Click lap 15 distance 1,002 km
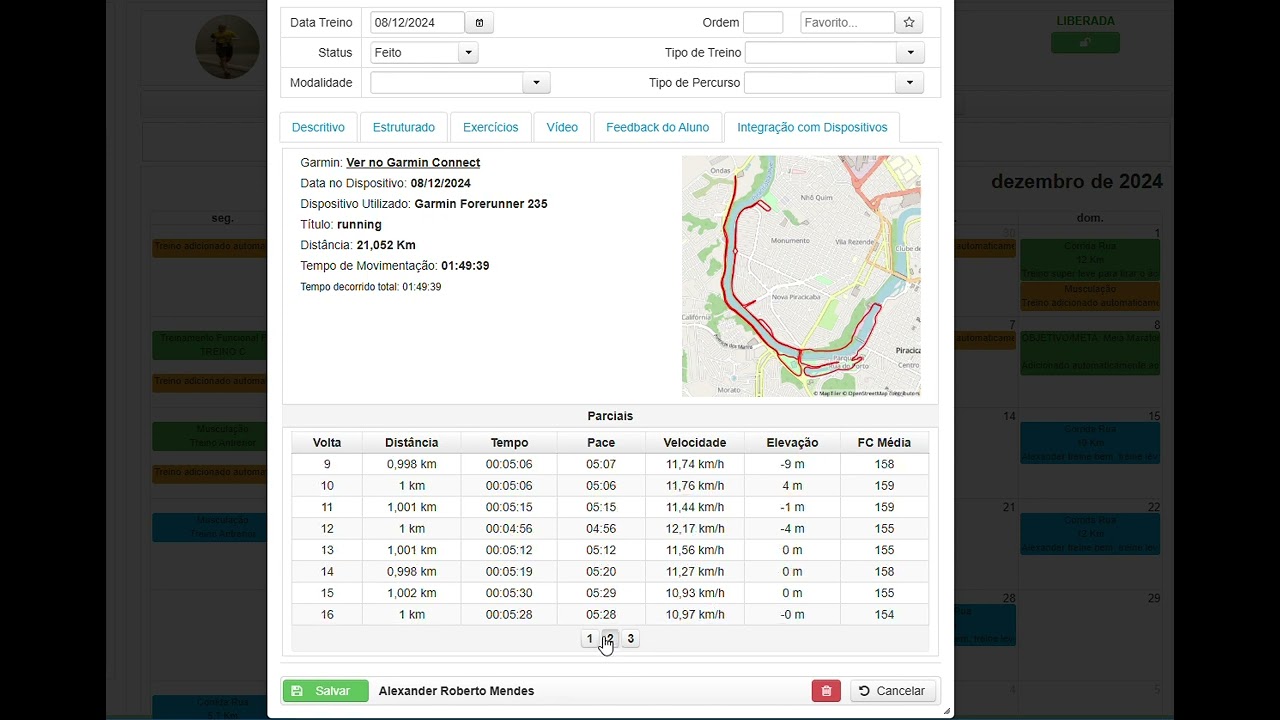The image size is (1280, 720). (412, 593)
